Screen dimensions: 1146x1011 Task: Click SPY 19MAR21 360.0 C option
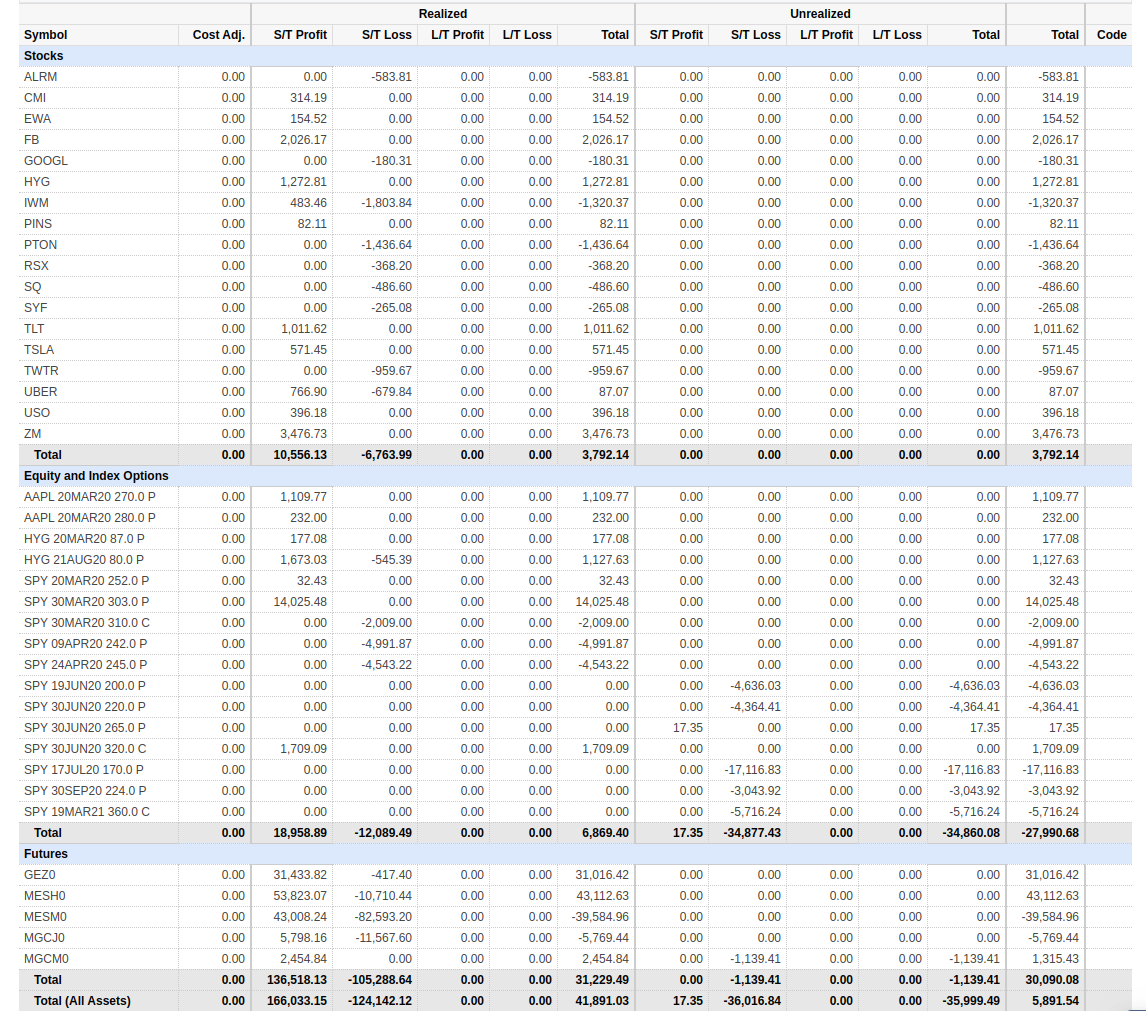[x=87, y=812]
